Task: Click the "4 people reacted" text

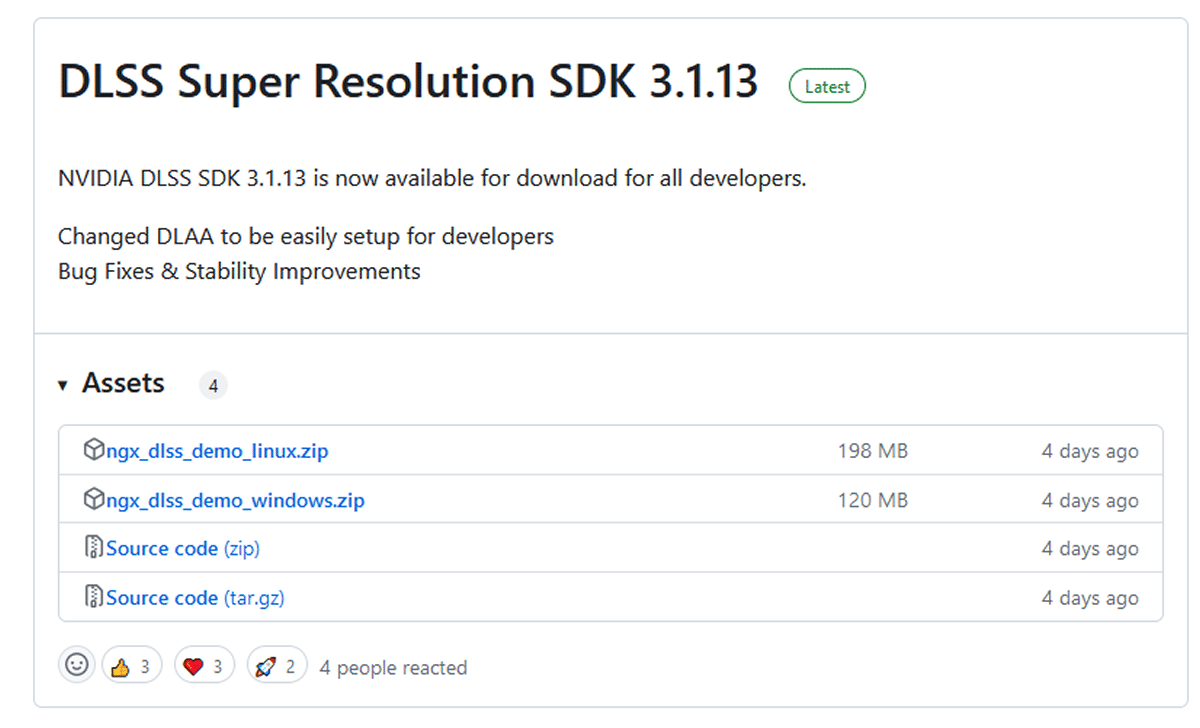Action: pyautogui.click(x=393, y=667)
